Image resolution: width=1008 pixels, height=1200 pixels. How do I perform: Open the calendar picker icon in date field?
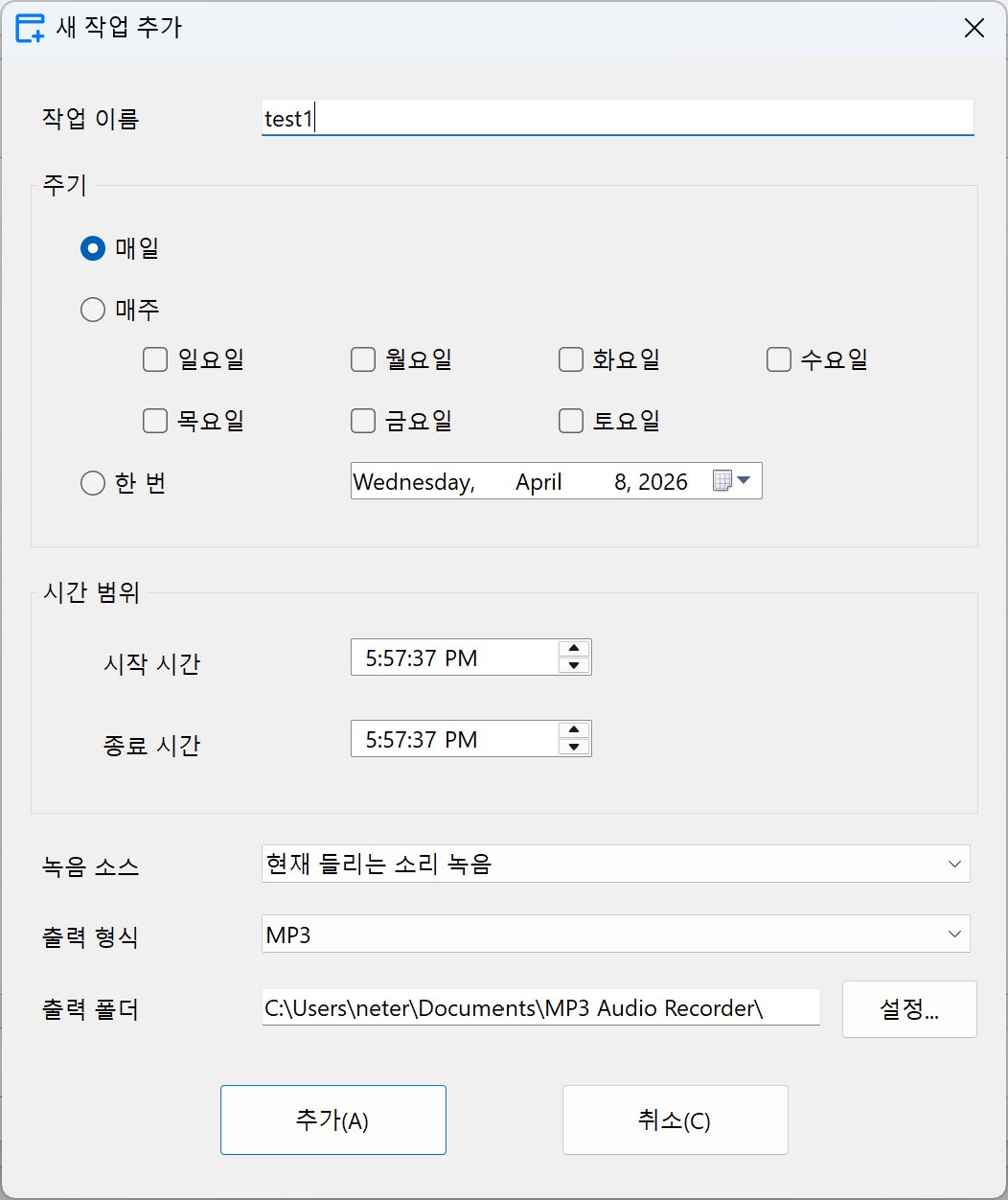pos(722,480)
